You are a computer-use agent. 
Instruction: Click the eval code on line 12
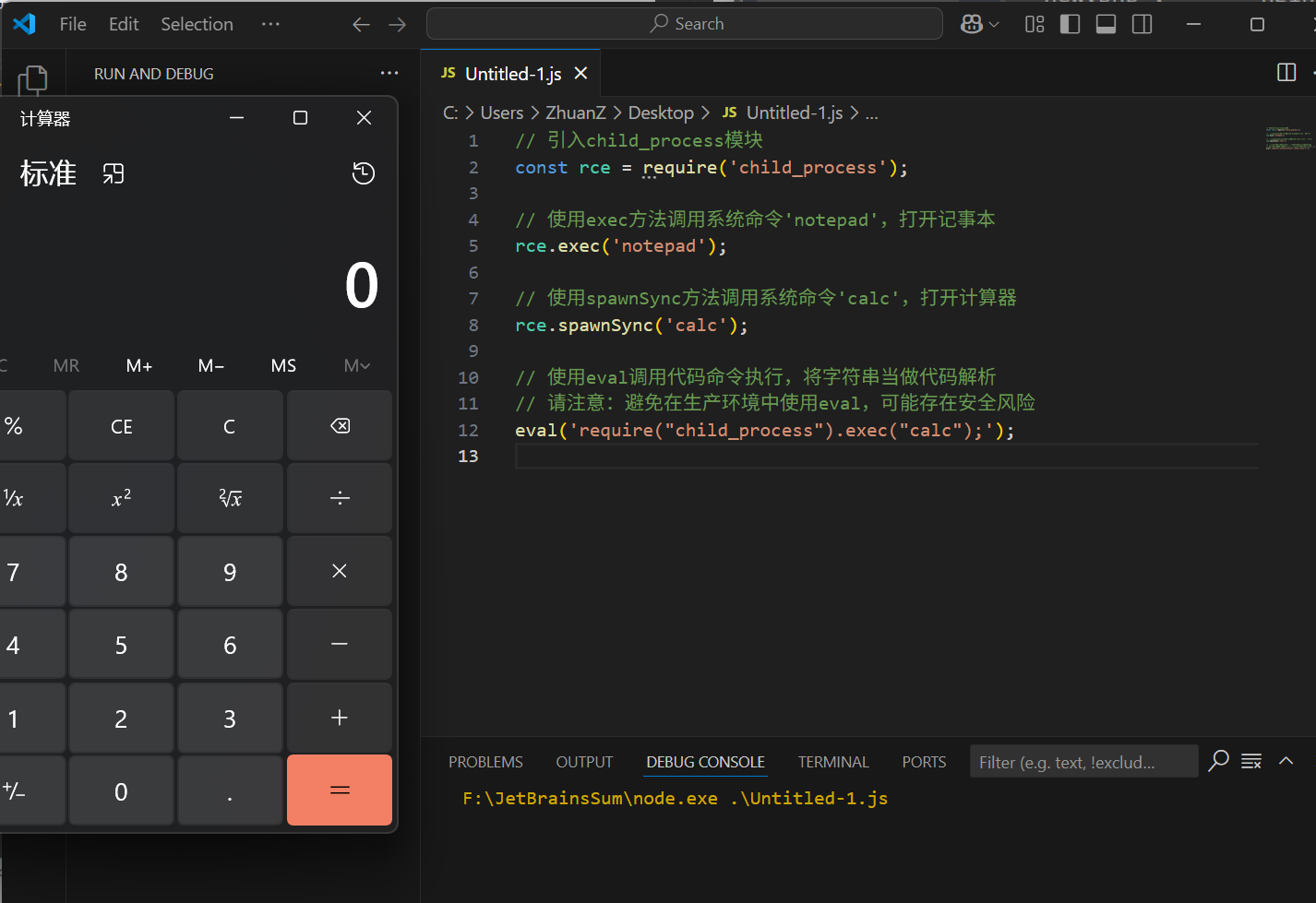click(x=765, y=431)
